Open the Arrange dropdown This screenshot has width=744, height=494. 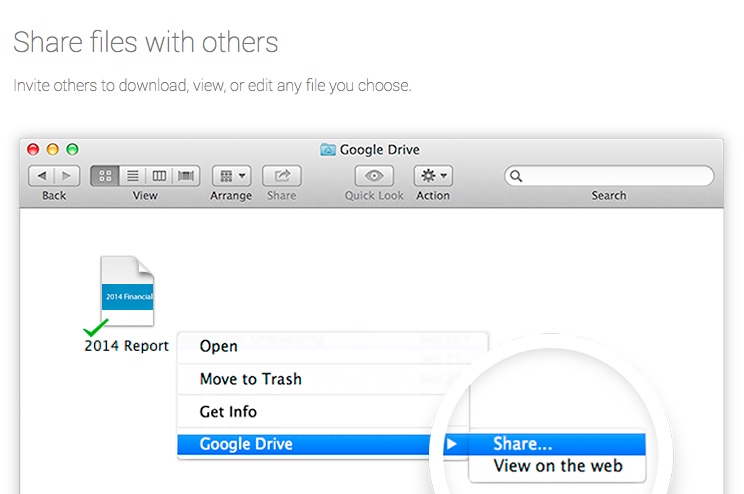[x=232, y=176]
